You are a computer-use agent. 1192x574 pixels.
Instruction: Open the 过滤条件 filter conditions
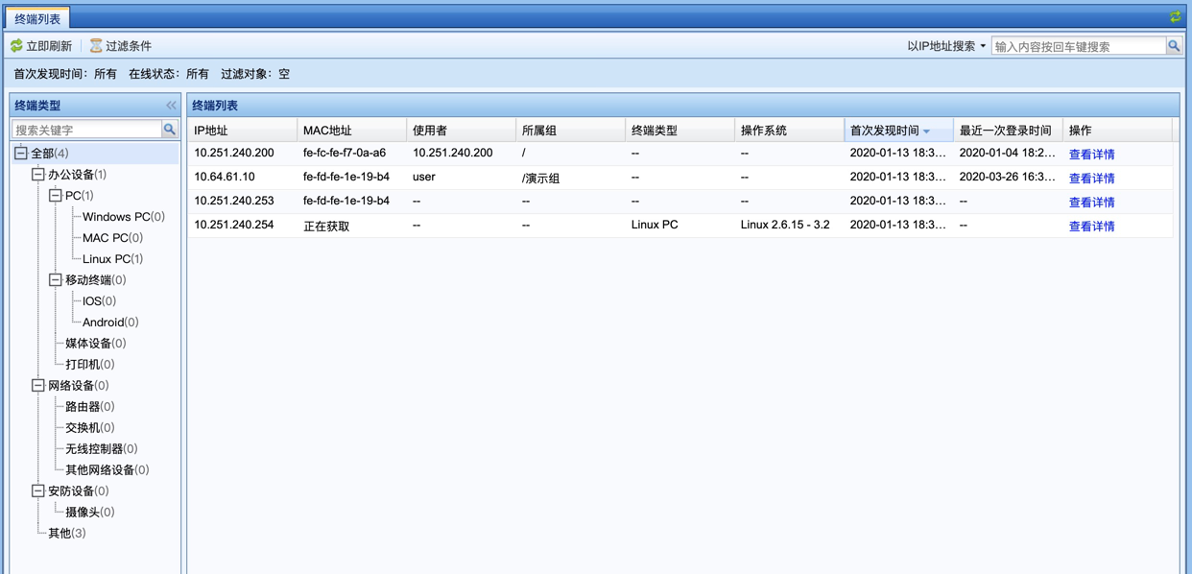120,46
